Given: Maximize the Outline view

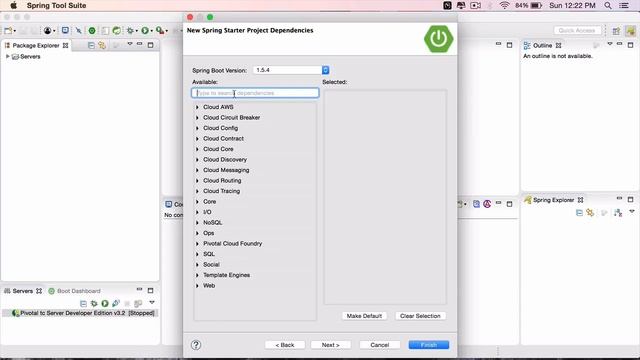Looking at the screenshot, I should click(631, 45).
